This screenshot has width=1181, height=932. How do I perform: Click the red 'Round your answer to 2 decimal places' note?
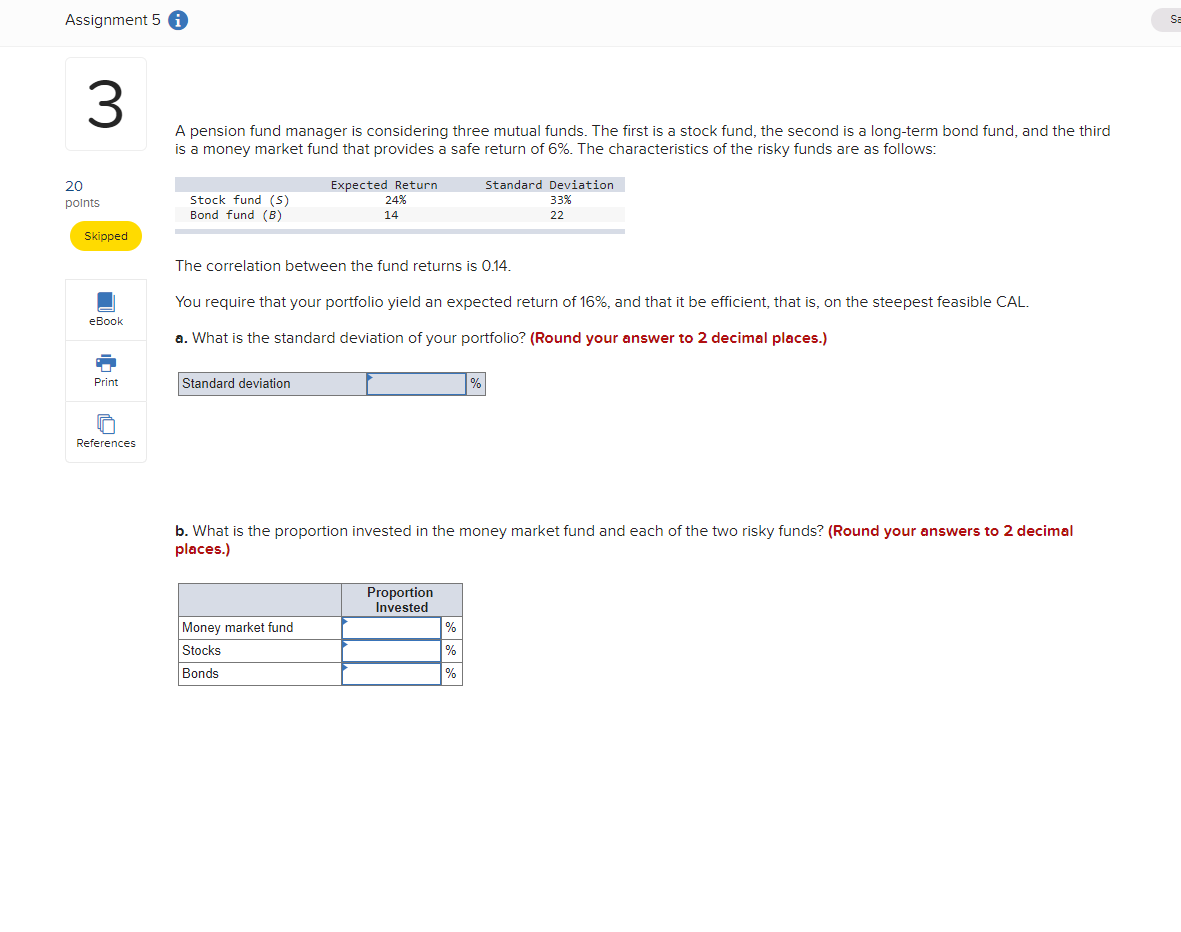click(x=679, y=338)
